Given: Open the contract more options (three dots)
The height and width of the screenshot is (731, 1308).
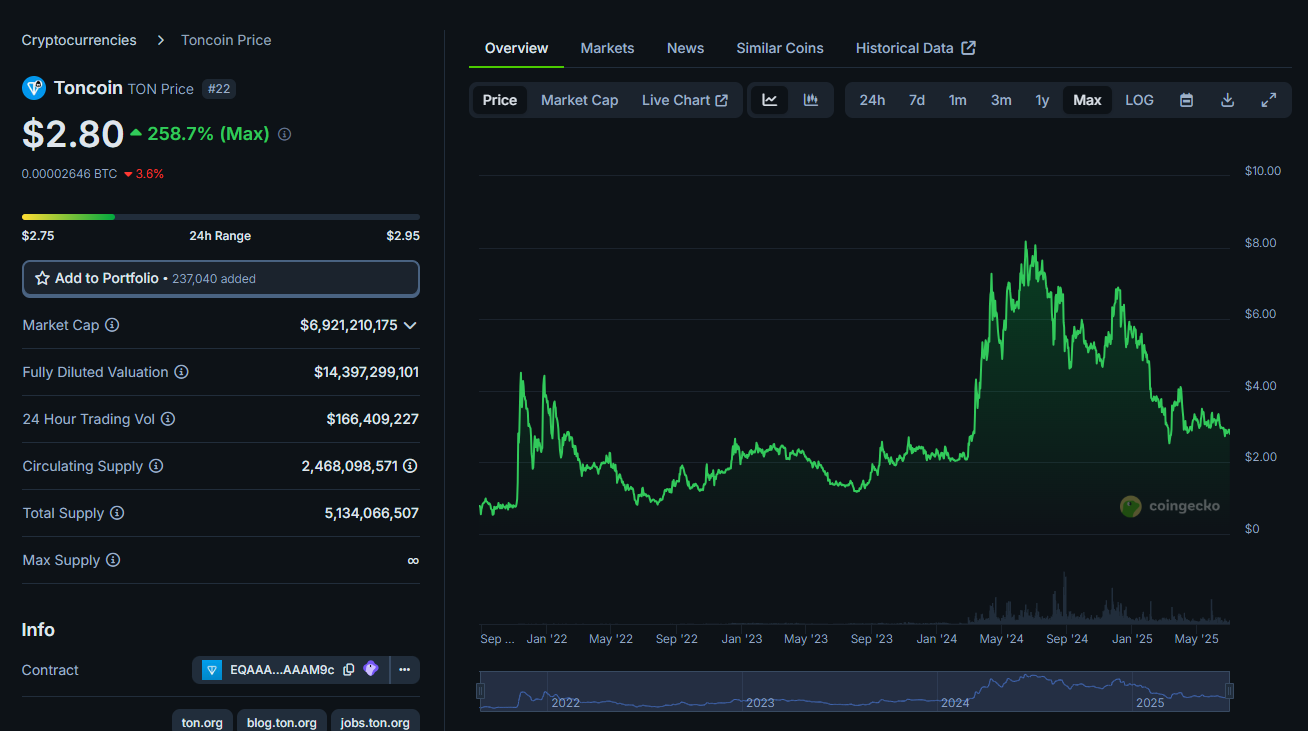Looking at the screenshot, I should coord(404,670).
